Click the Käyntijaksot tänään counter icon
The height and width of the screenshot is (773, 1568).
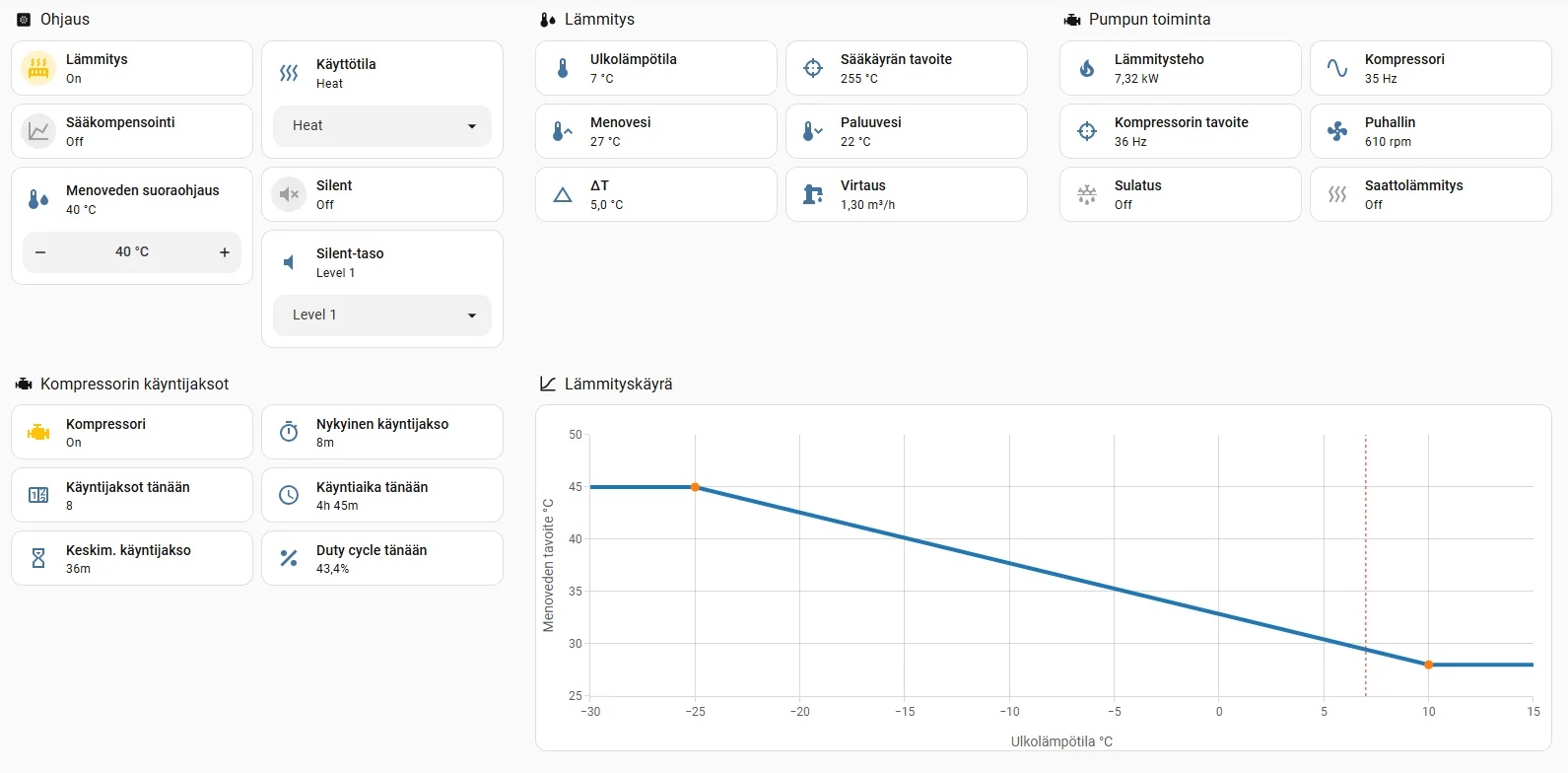coord(38,495)
